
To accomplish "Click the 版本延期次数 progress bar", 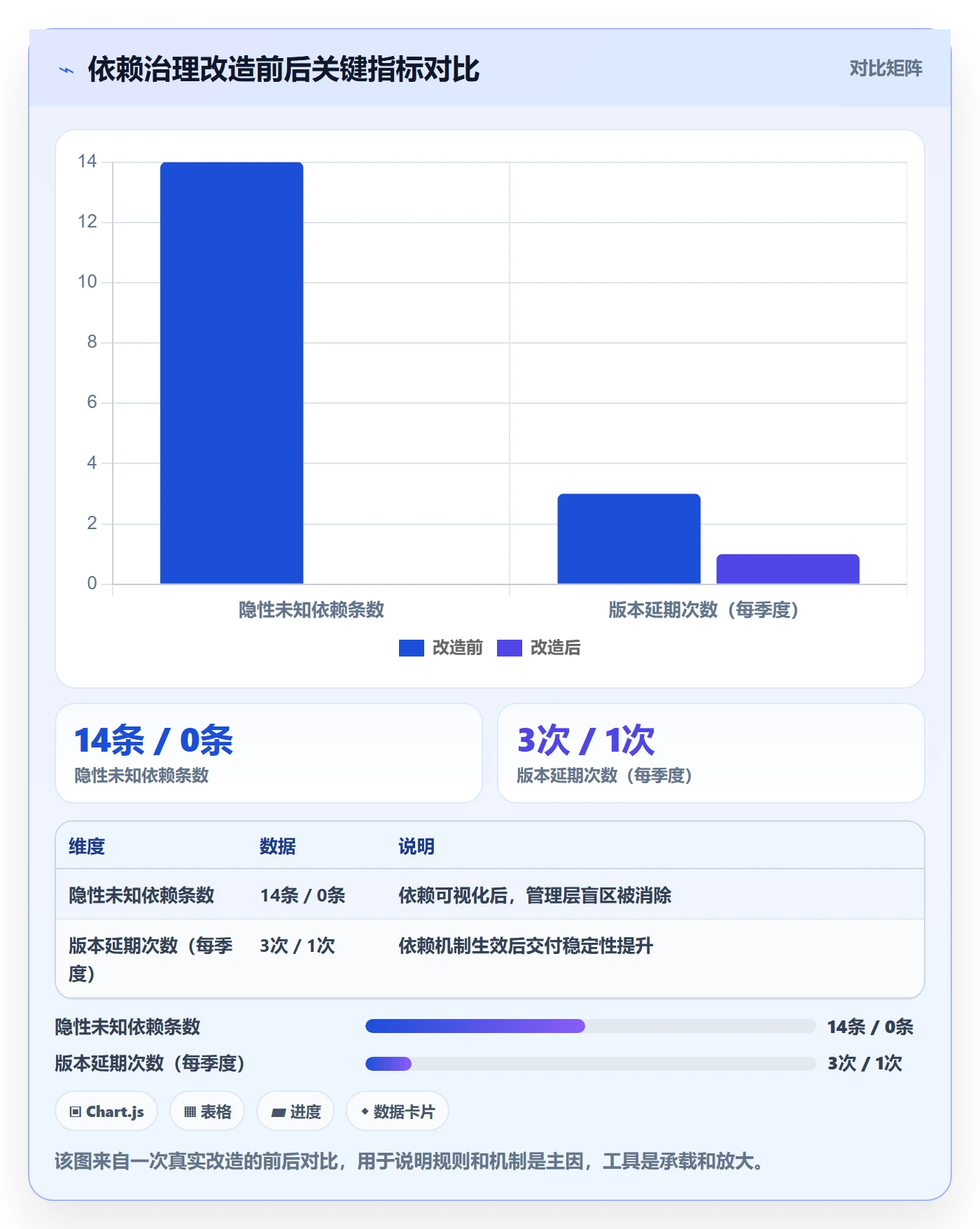I will coord(590,1064).
